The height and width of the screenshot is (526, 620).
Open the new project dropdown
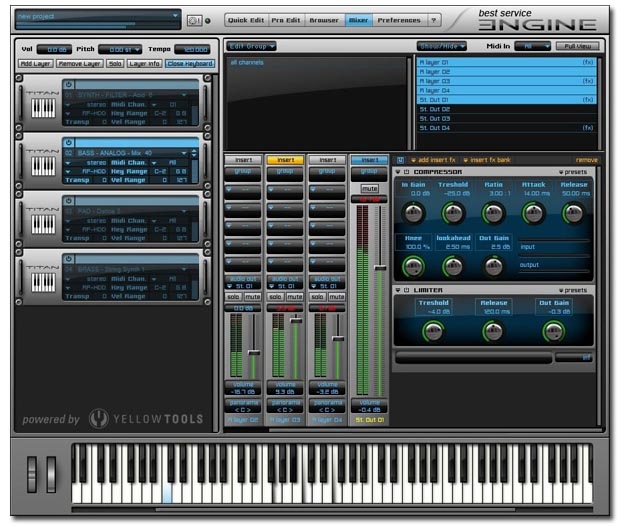[175, 16]
